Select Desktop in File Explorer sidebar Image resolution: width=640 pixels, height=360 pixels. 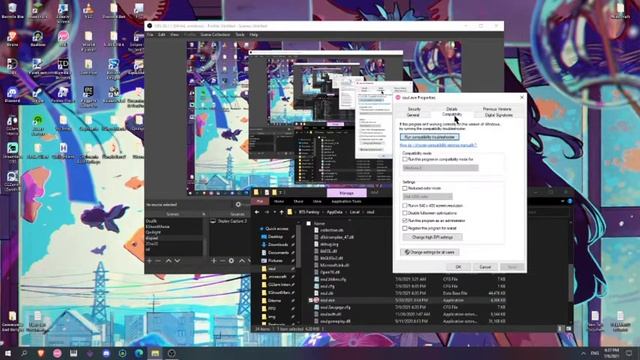(x=276, y=237)
